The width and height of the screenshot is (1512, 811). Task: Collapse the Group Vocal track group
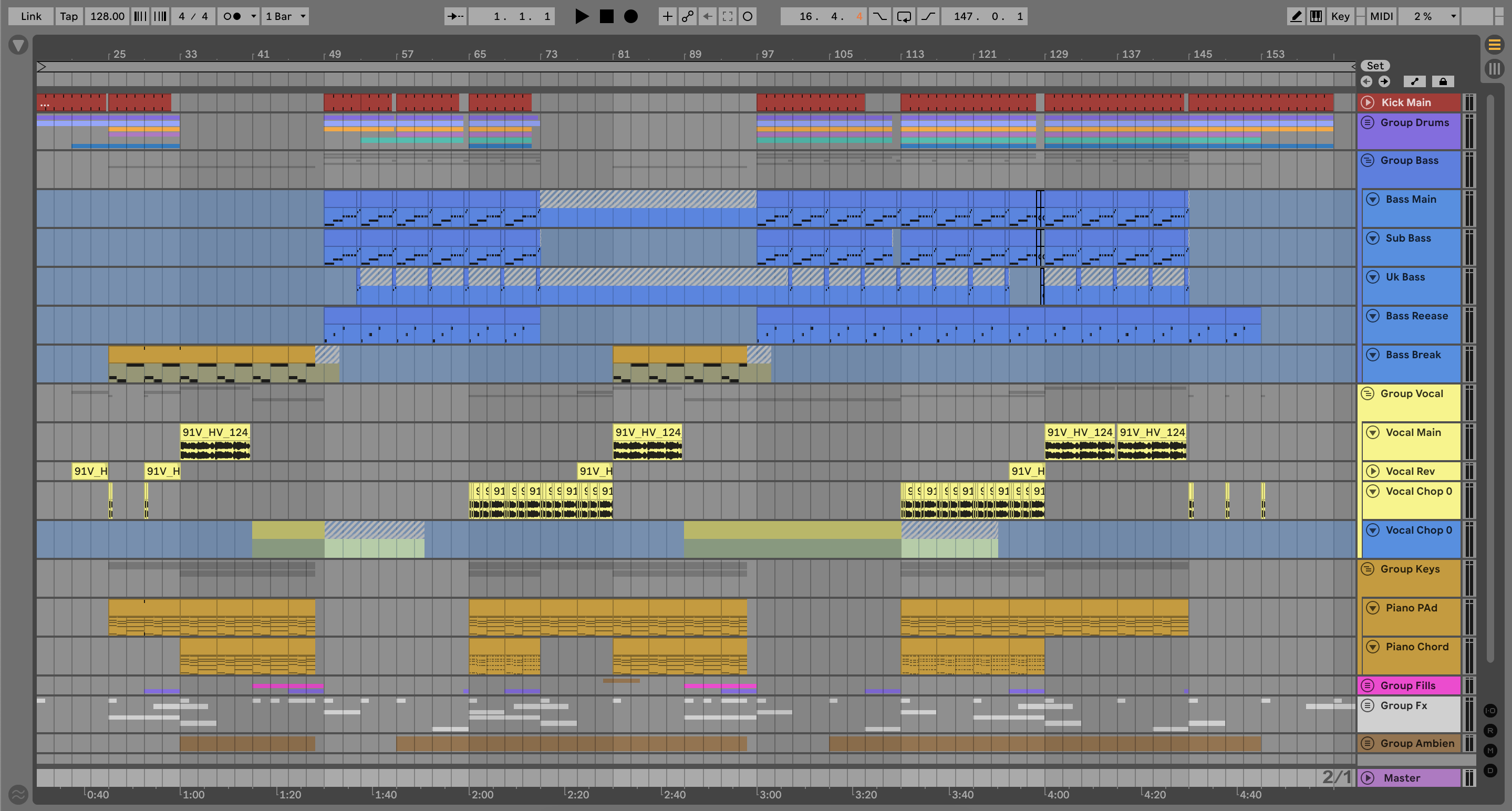pyautogui.click(x=1368, y=394)
